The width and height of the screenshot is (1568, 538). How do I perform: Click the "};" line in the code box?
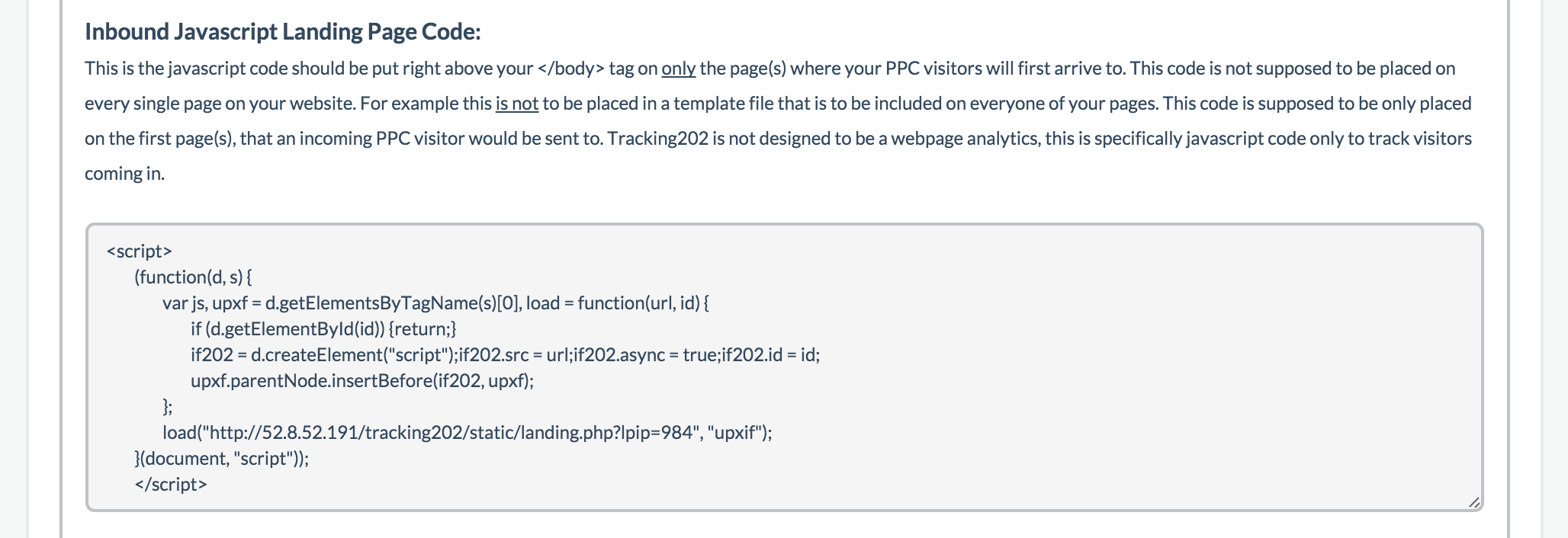coord(168,407)
